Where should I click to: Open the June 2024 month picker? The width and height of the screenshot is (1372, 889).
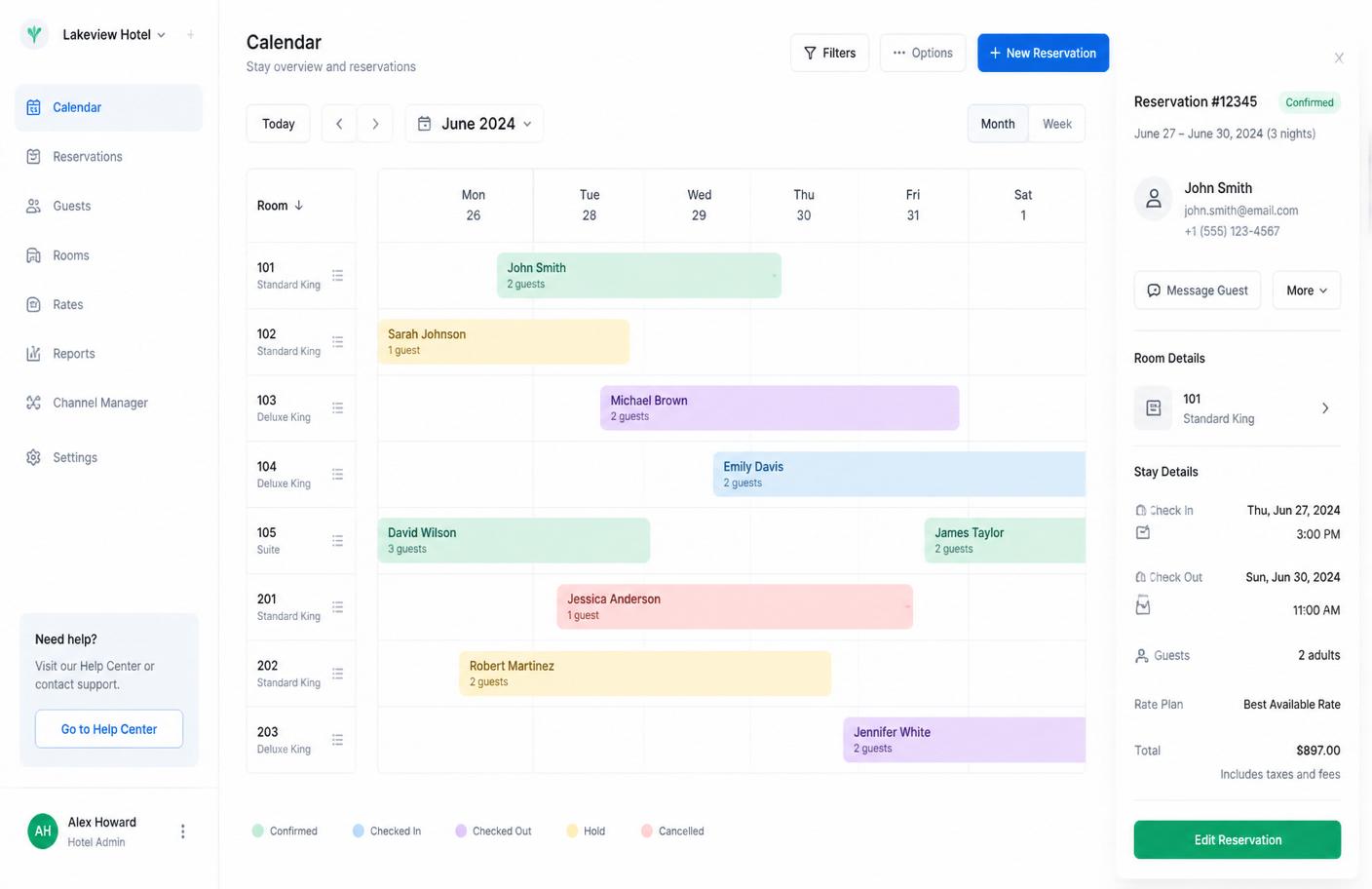click(475, 124)
